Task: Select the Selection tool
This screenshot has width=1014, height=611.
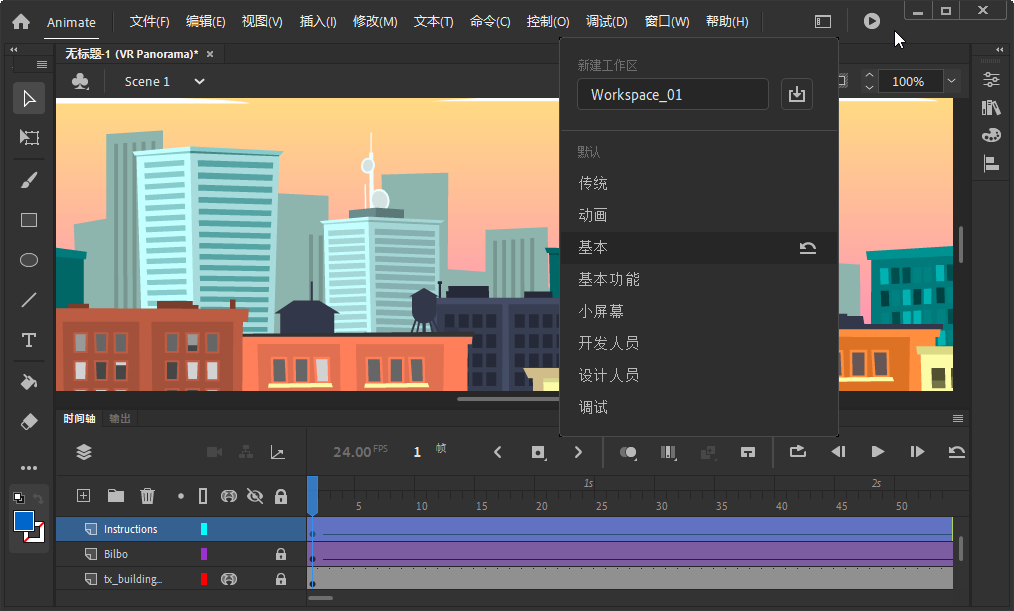Action: click(x=28, y=98)
